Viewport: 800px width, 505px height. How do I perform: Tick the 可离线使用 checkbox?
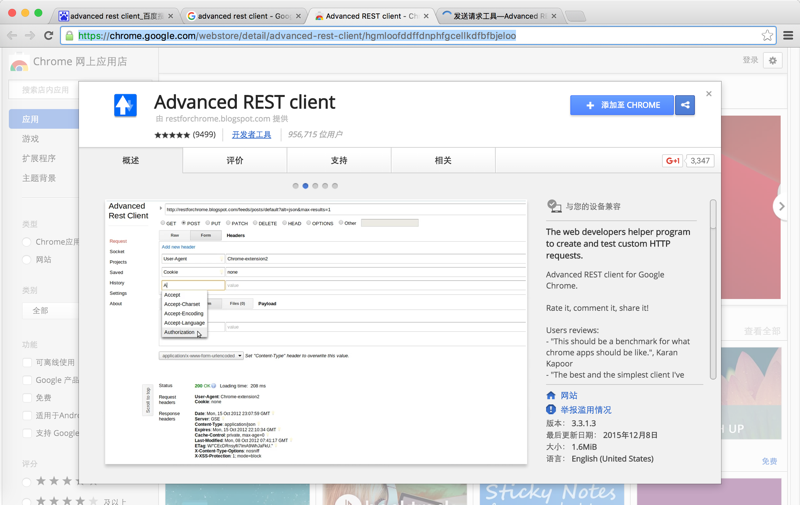(x=27, y=362)
